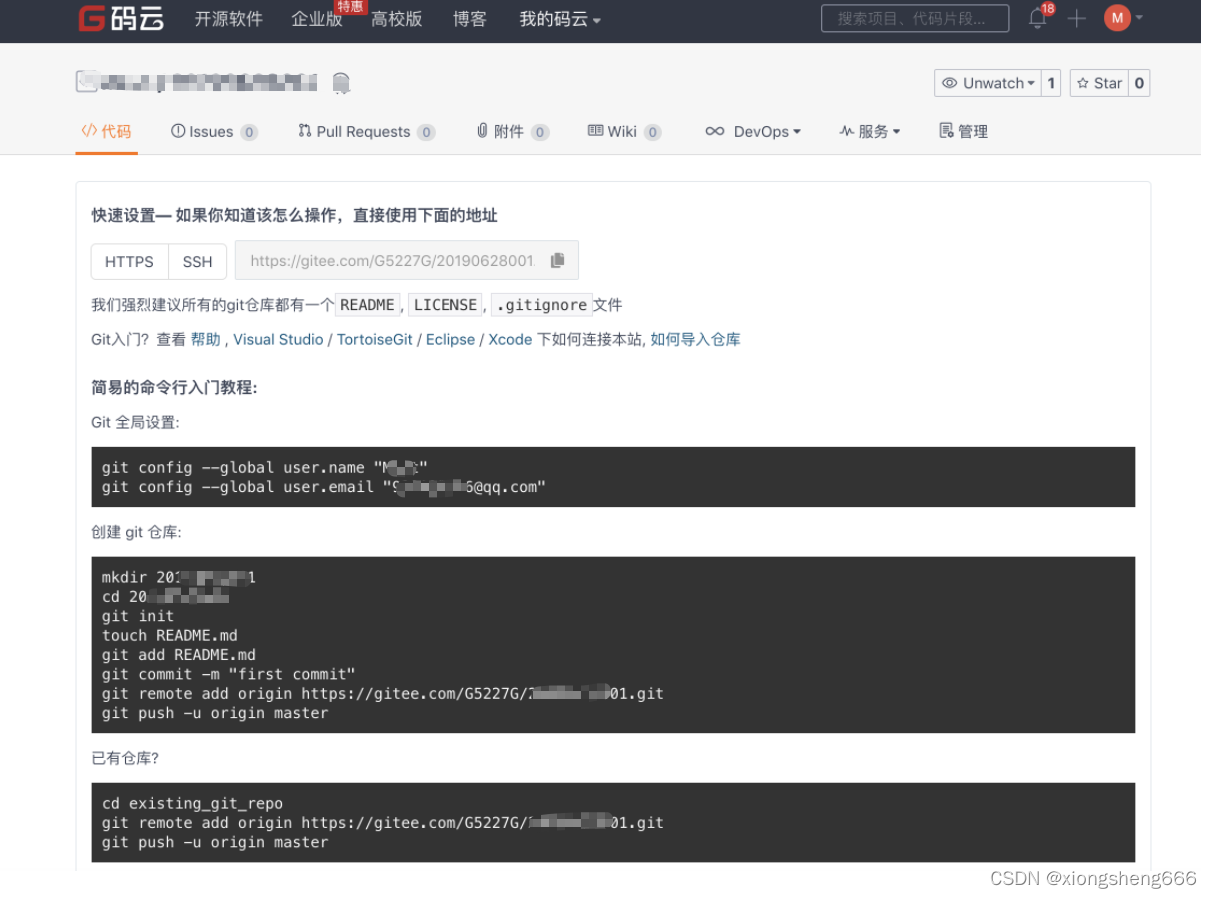
Task: Switch to the Wiki tab
Action: 624,131
